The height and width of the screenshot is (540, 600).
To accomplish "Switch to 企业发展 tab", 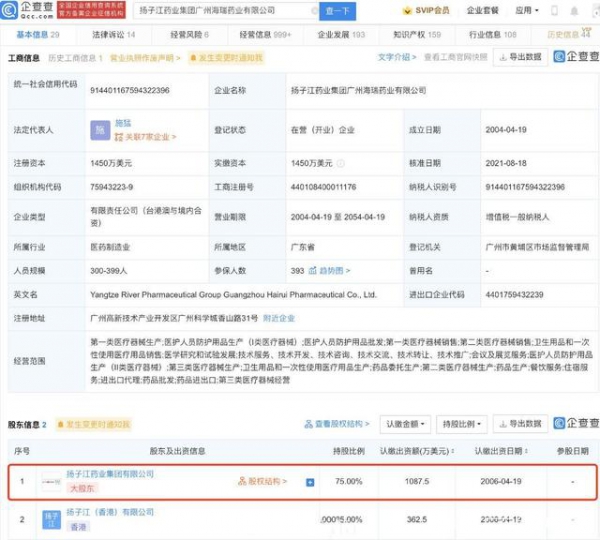I will (x=341, y=35).
